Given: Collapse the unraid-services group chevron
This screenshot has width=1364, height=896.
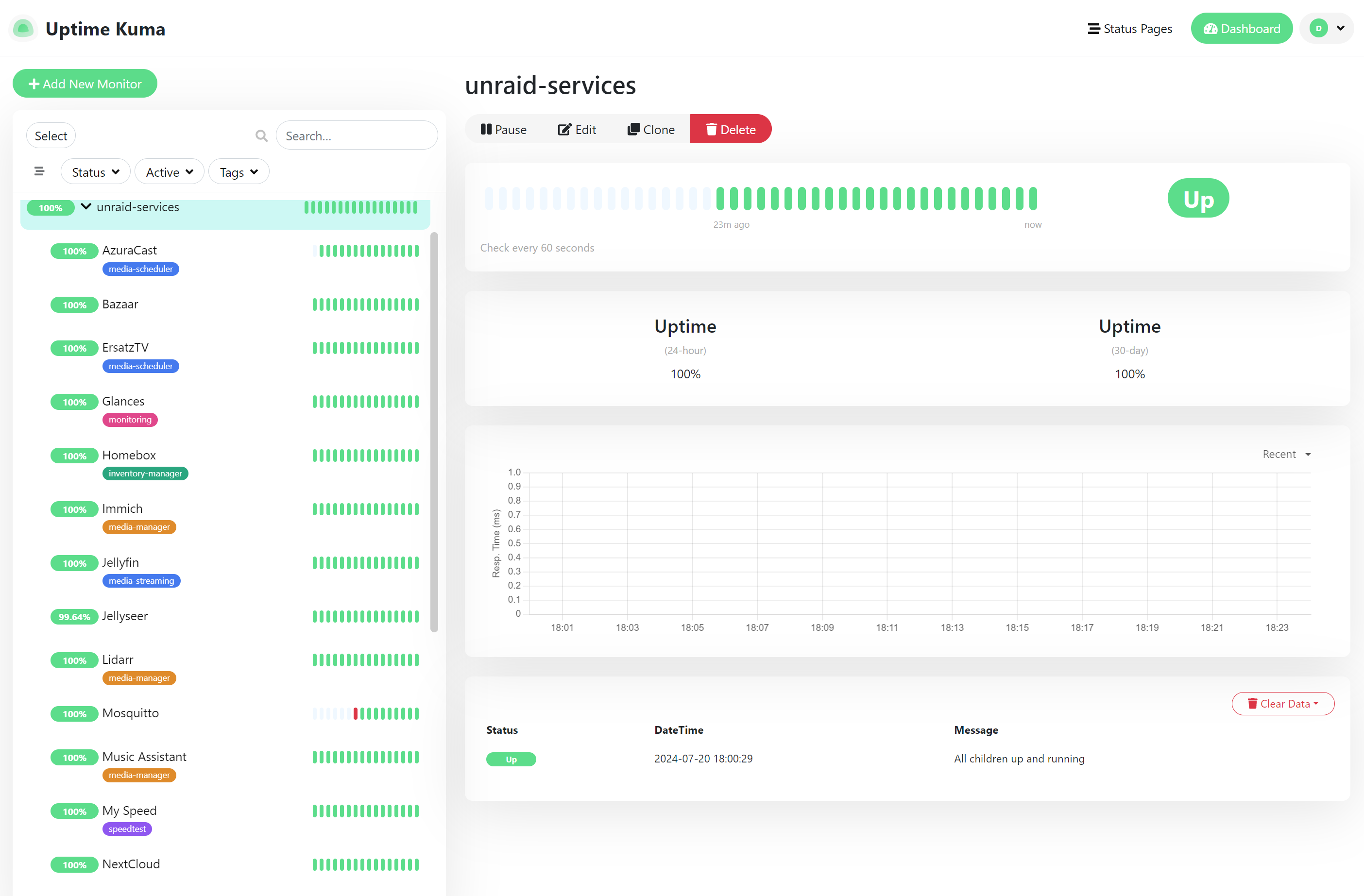Looking at the screenshot, I should pyautogui.click(x=86, y=207).
